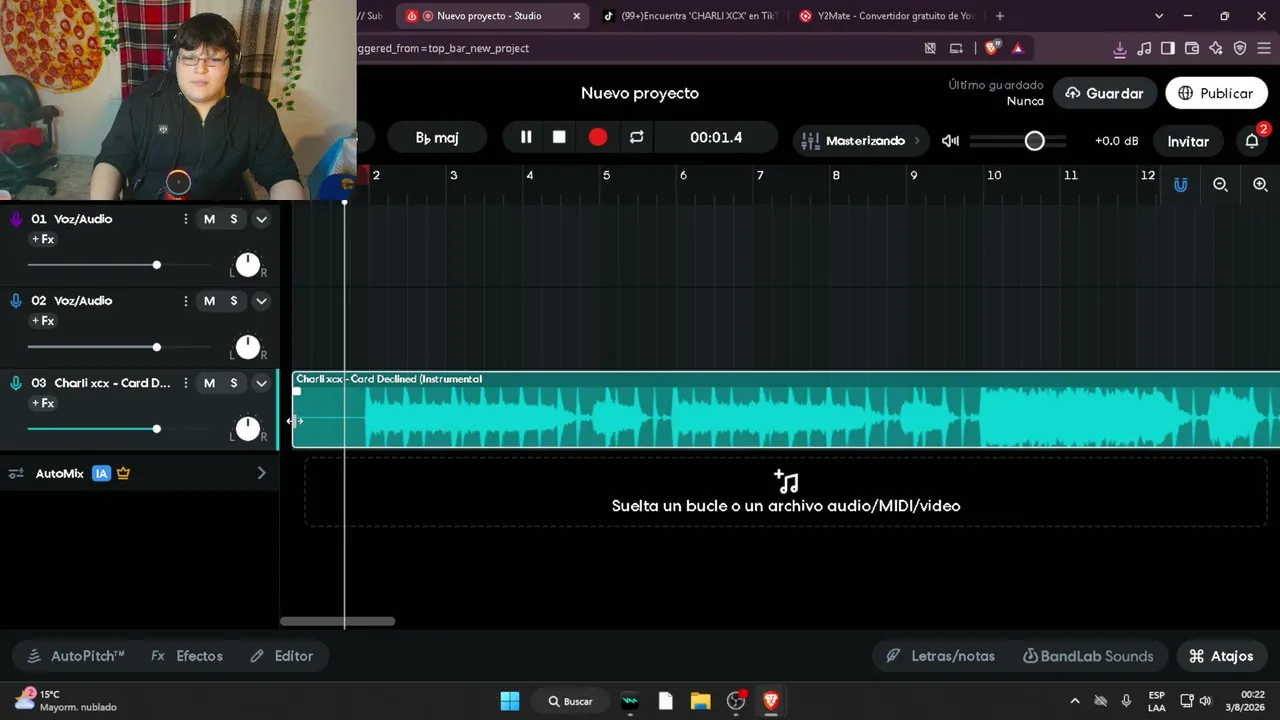Click track 02 pan knob

point(247,347)
